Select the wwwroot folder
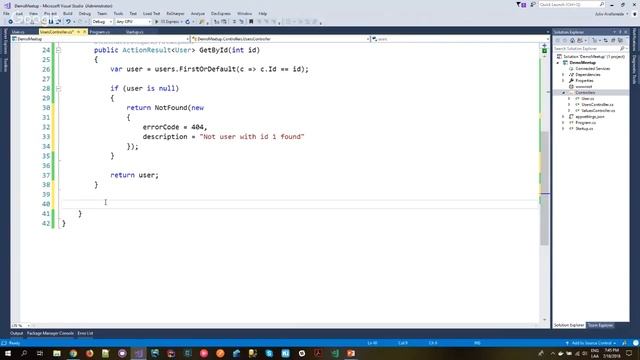 point(584,87)
